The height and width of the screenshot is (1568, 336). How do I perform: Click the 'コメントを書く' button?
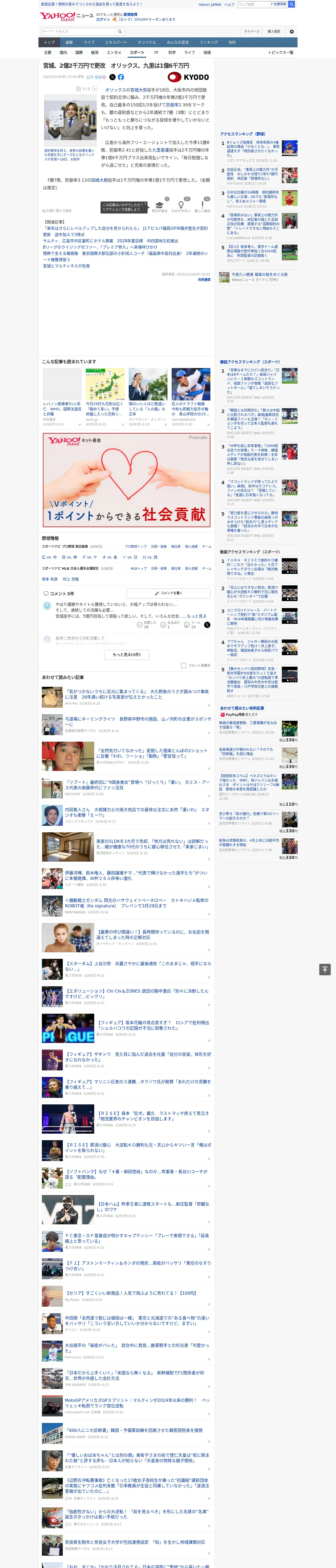pos(168,593)
